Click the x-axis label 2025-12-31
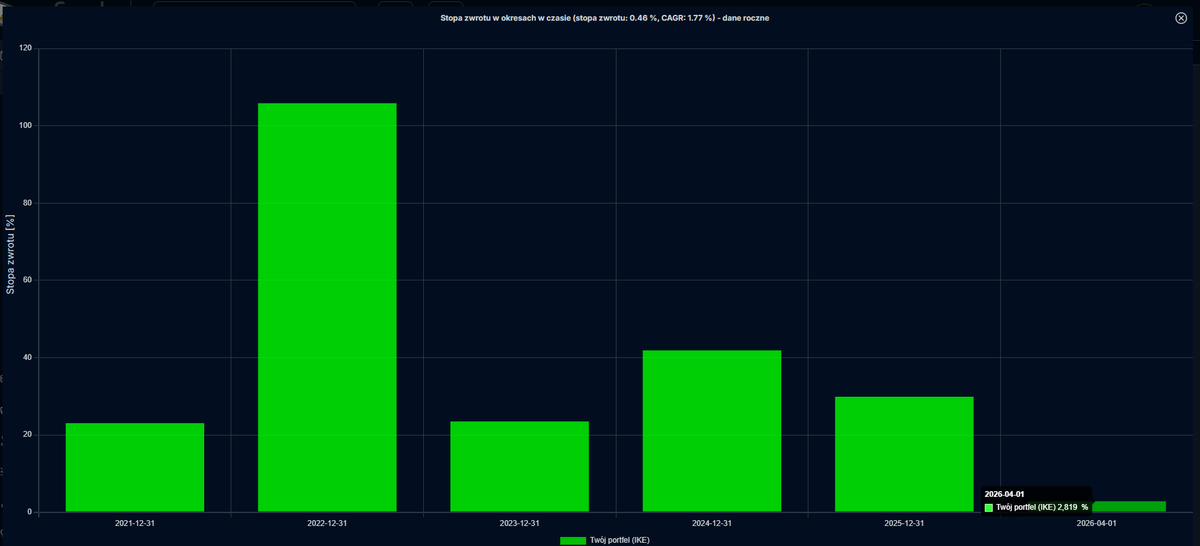Image resolution: width=1200 pixels, height=546 pixels. click(x=904, y=523)
